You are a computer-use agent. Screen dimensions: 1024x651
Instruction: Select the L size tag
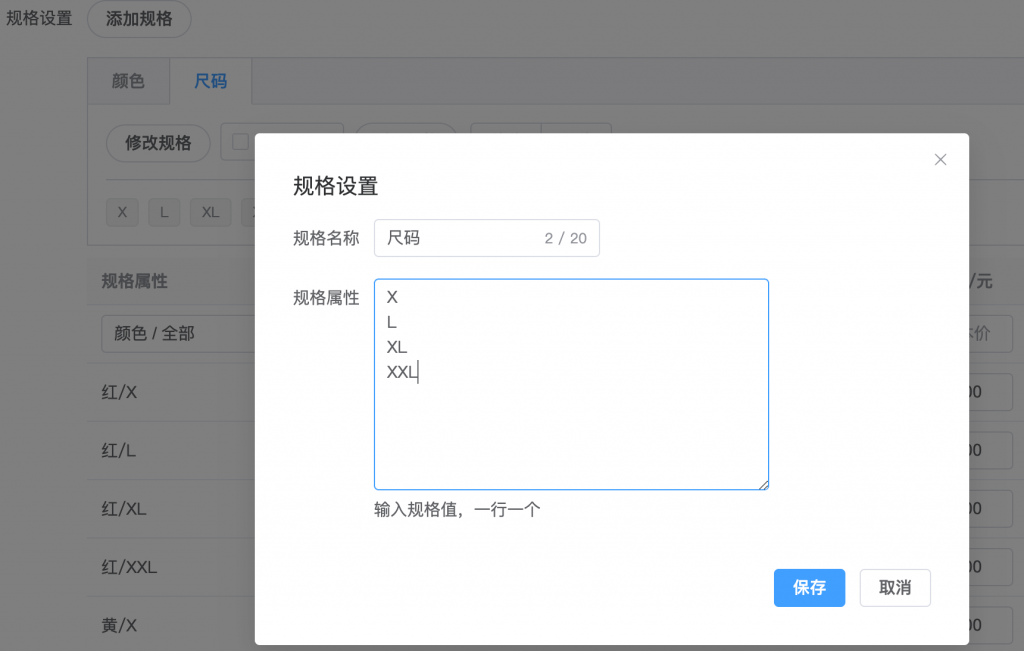(x=164, y=212)
